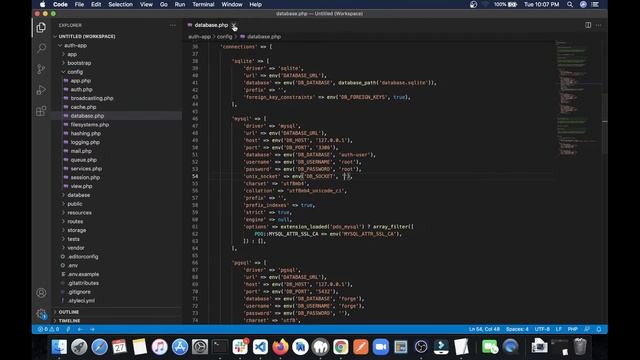Open the Terminal menu
This screenshot has height=360, width=640.
(203, 4)
